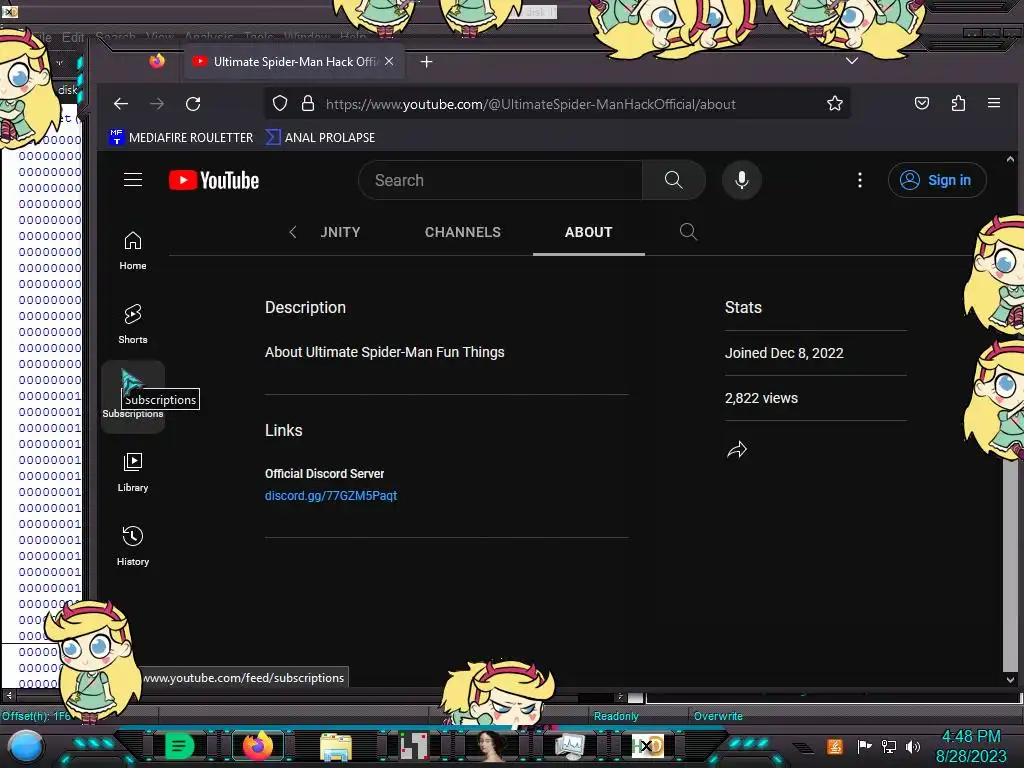This screenshot has height=768, width=1024.
Task: Click the 'Joined Dec 8, 2022' stat
Action: [784, 353]
